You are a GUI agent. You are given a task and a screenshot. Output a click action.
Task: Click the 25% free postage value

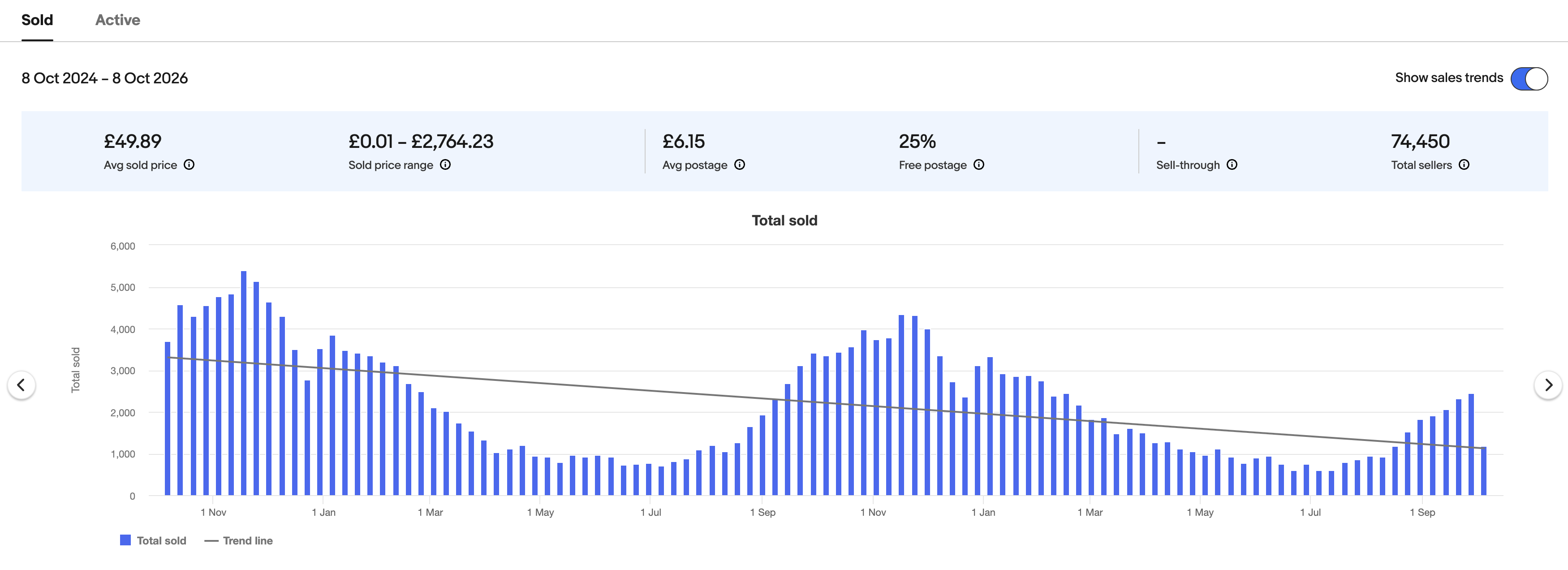pyautogui.click(x=918, y=141)
